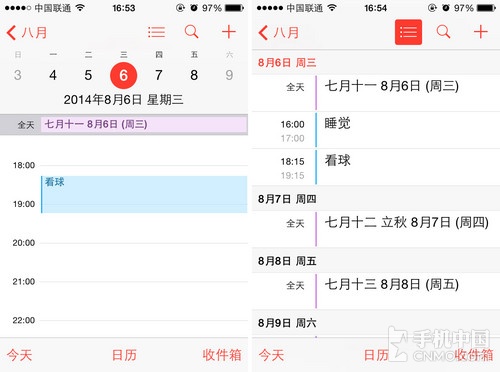Open all-day event 七月十一 in day view
Image resolution: width=500 pixels, height=372 pixels.
point(144,125)
